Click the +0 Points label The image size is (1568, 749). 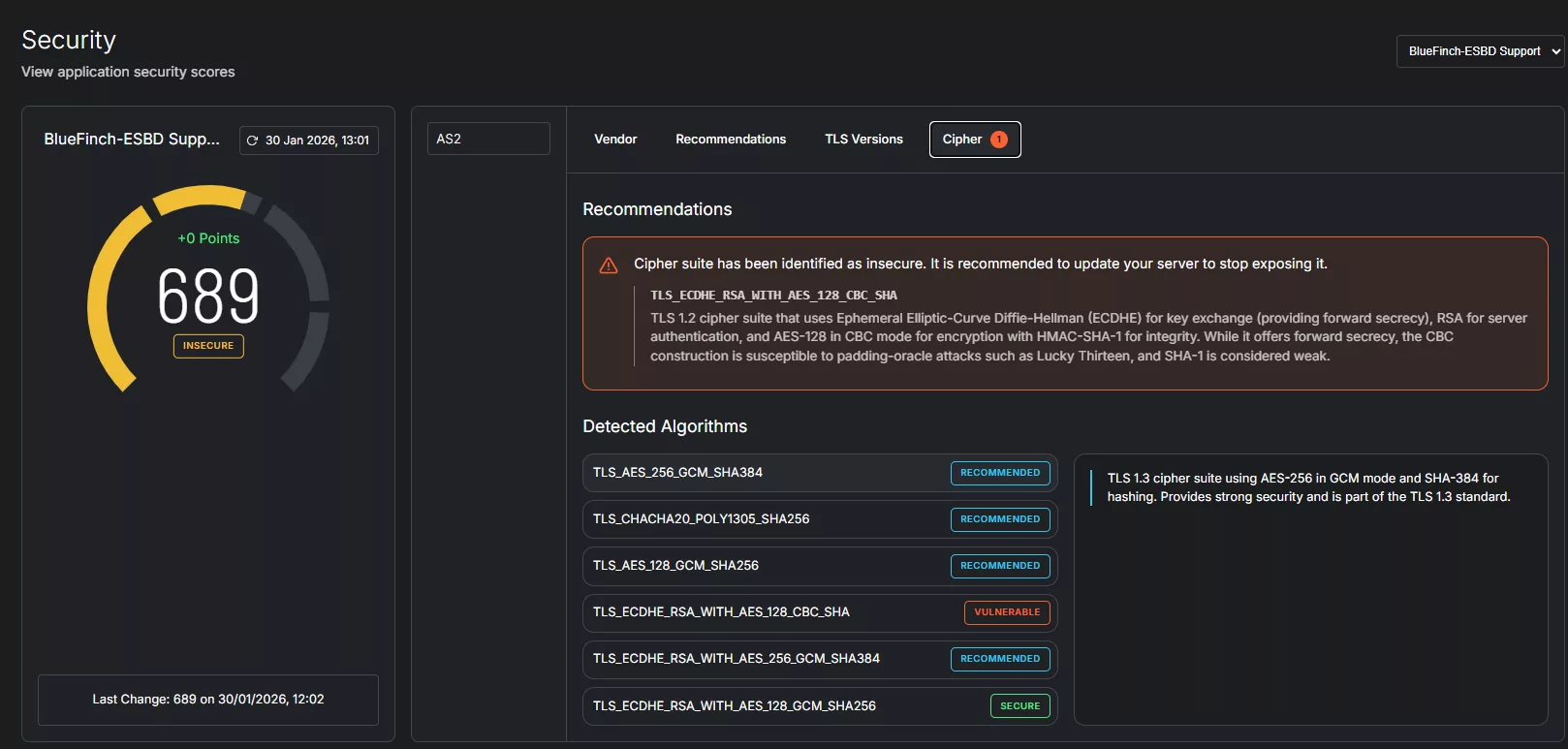tap(208, 238)
